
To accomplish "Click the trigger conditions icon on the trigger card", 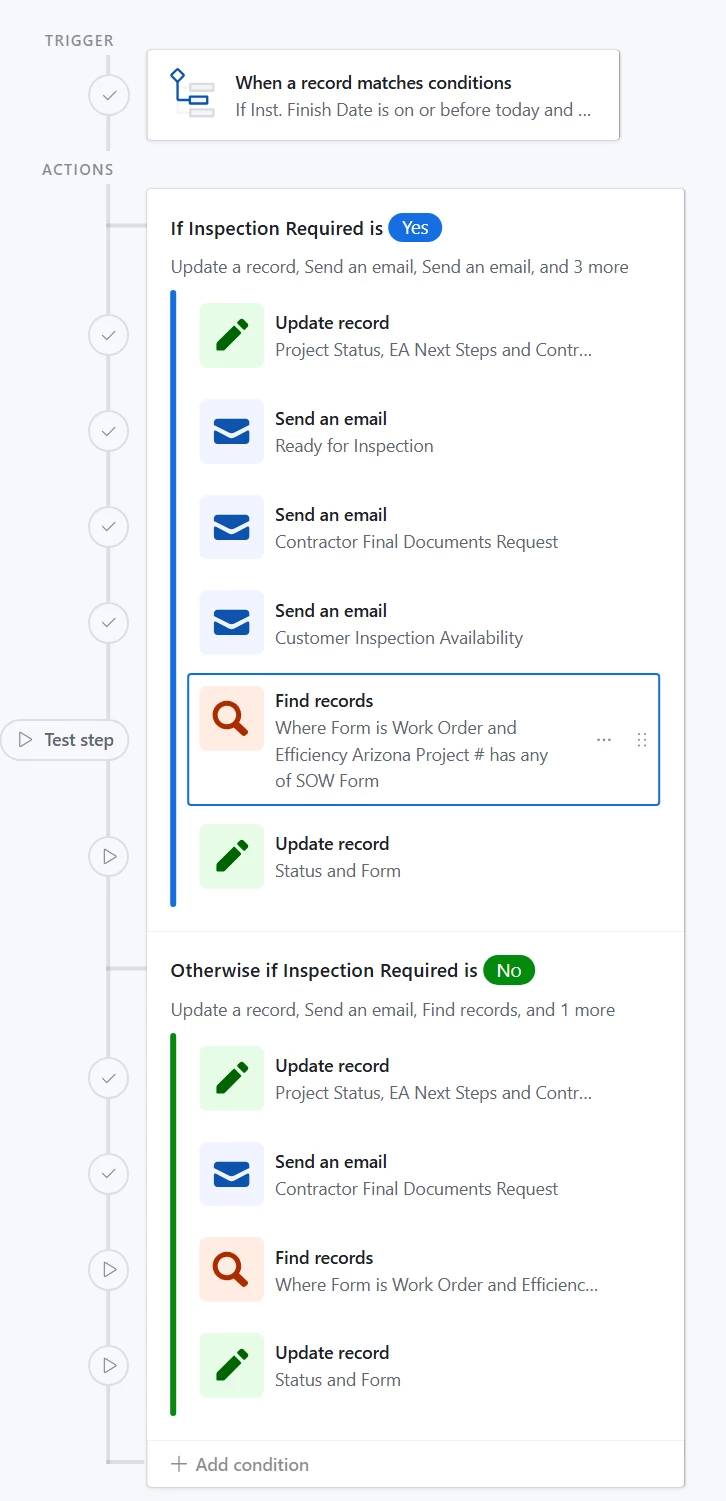I will (191, 94).
